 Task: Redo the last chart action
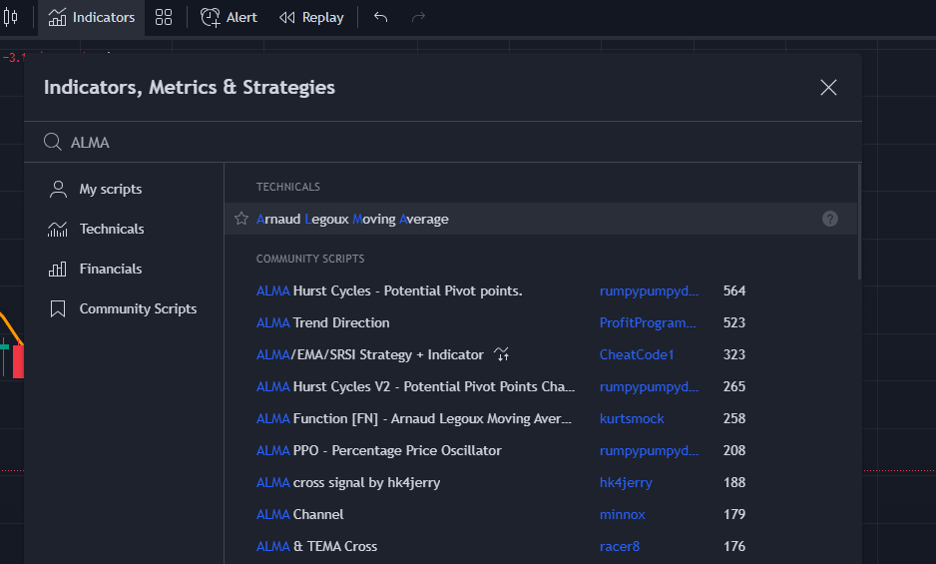pos(418,17)
